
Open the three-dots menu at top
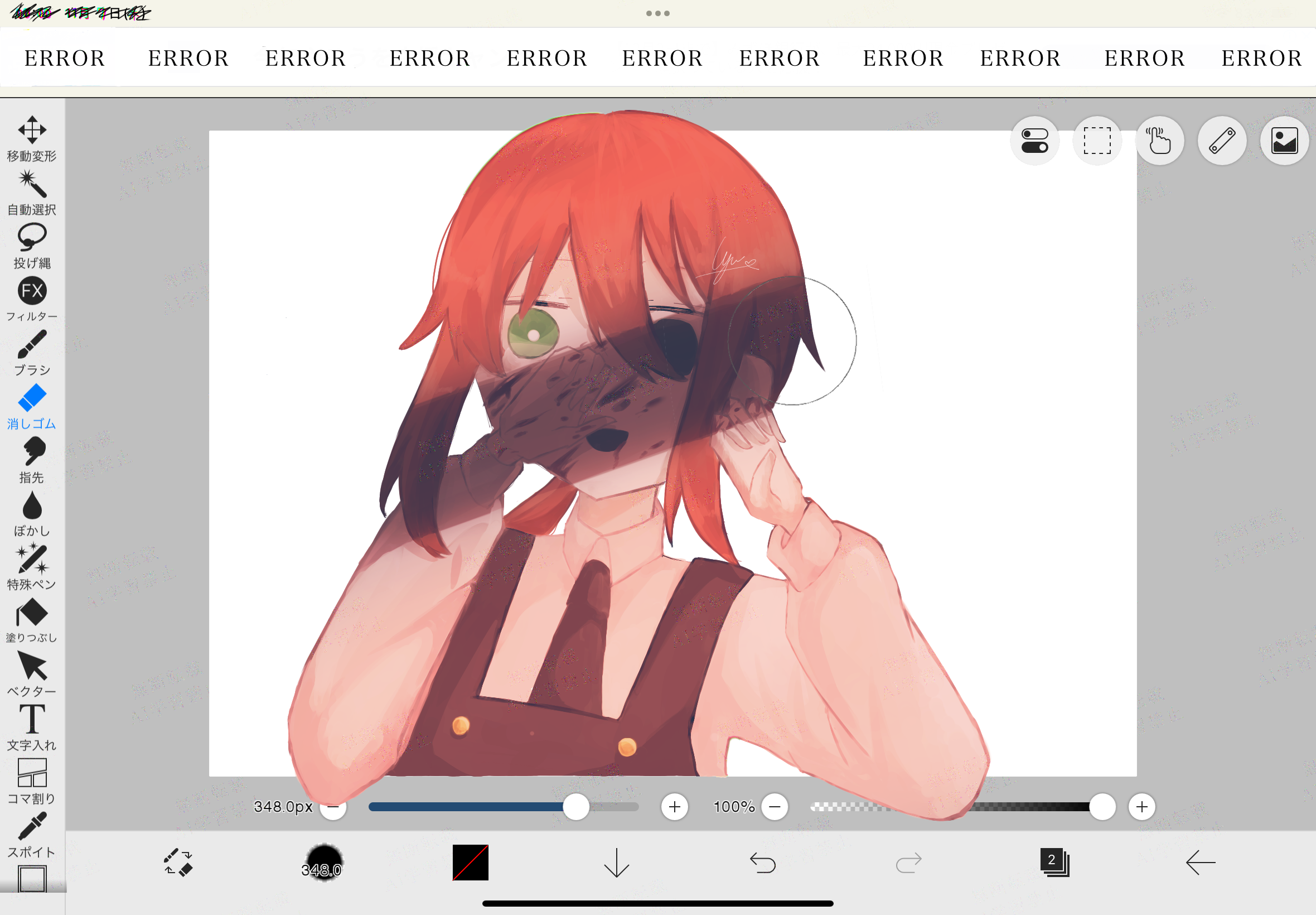(x=657, y=13)
